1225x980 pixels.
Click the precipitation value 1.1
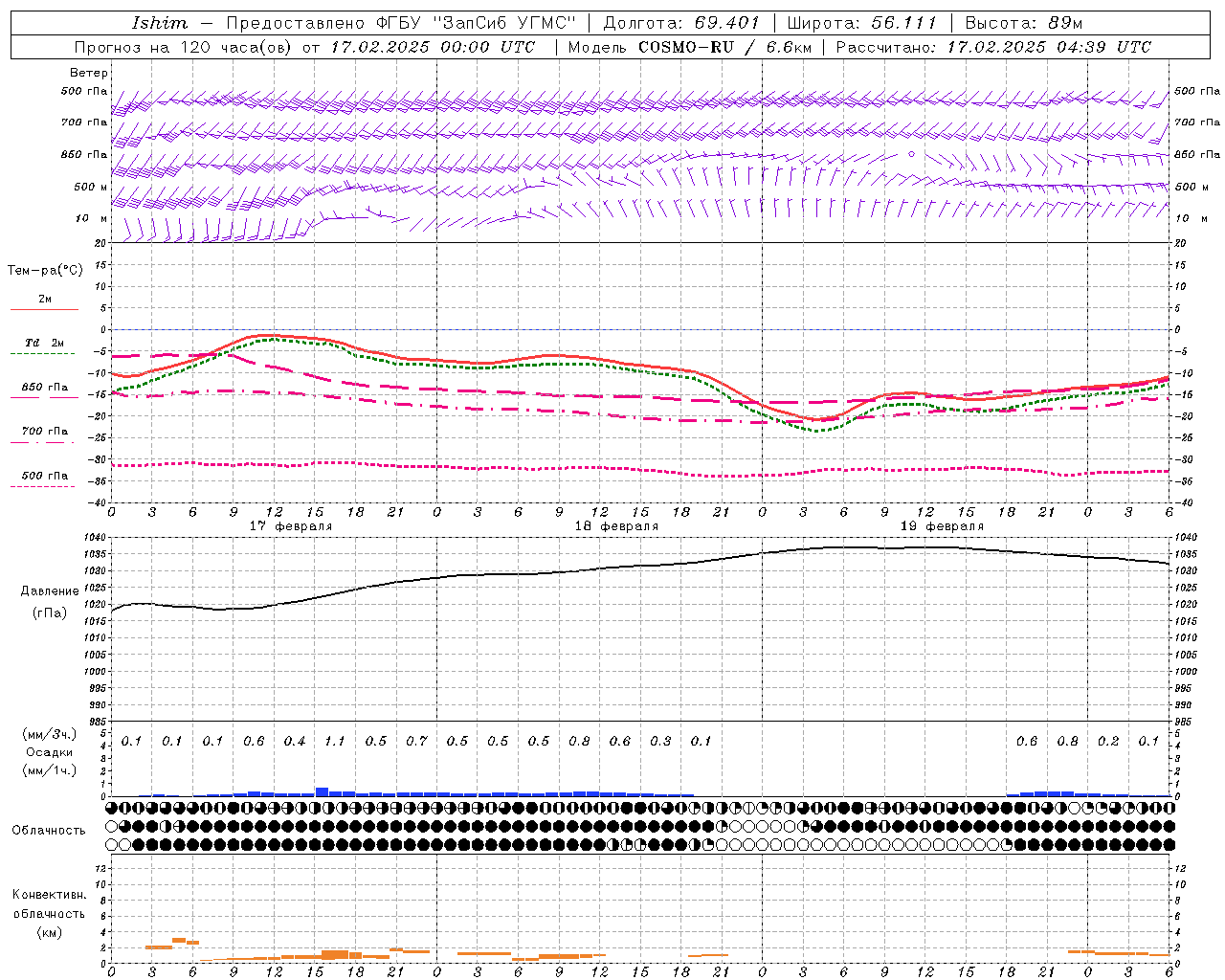pyautogui.click(x=335, y=742)
